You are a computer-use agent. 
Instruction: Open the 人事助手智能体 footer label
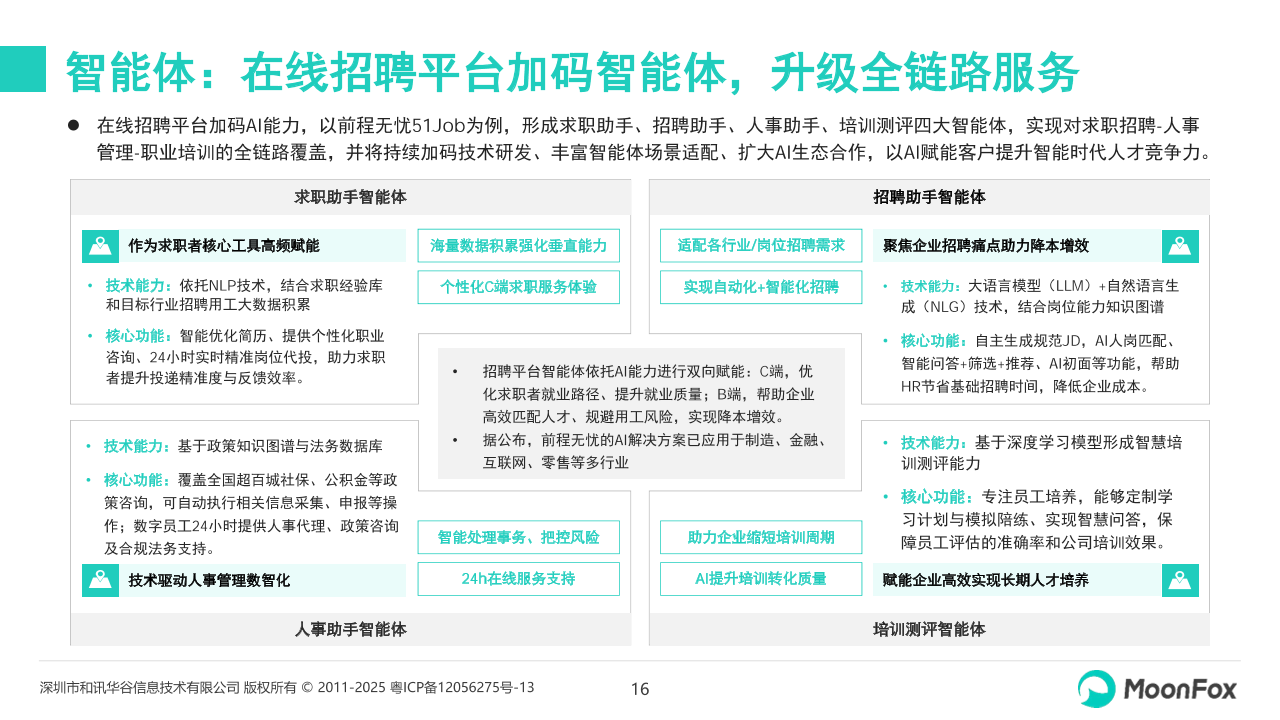[x=350, y=629]
